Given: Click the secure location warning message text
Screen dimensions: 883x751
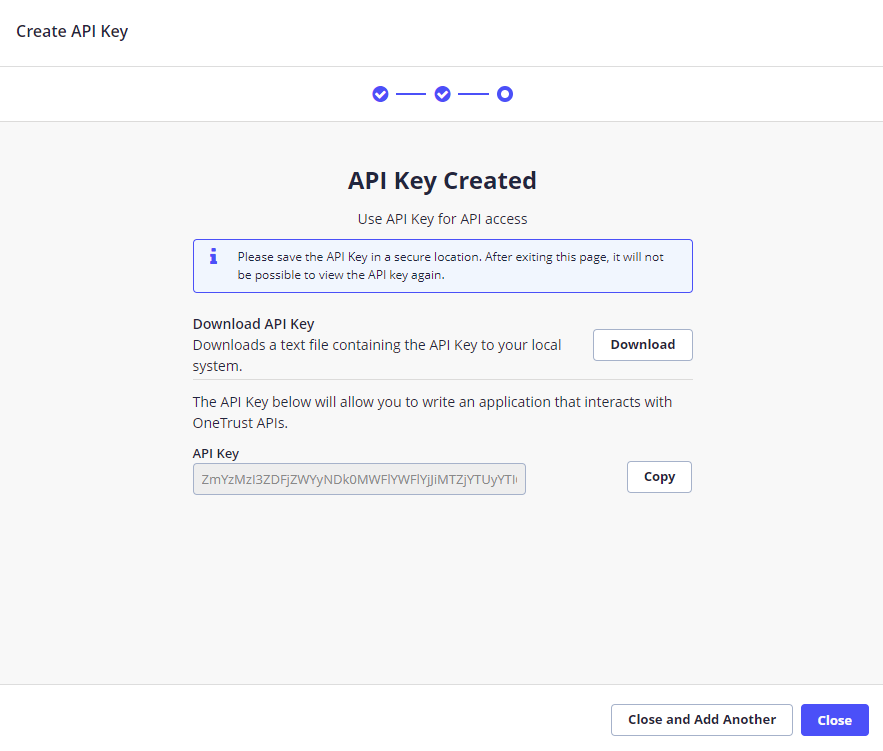Looking at the screenshot, I should 449,265.
